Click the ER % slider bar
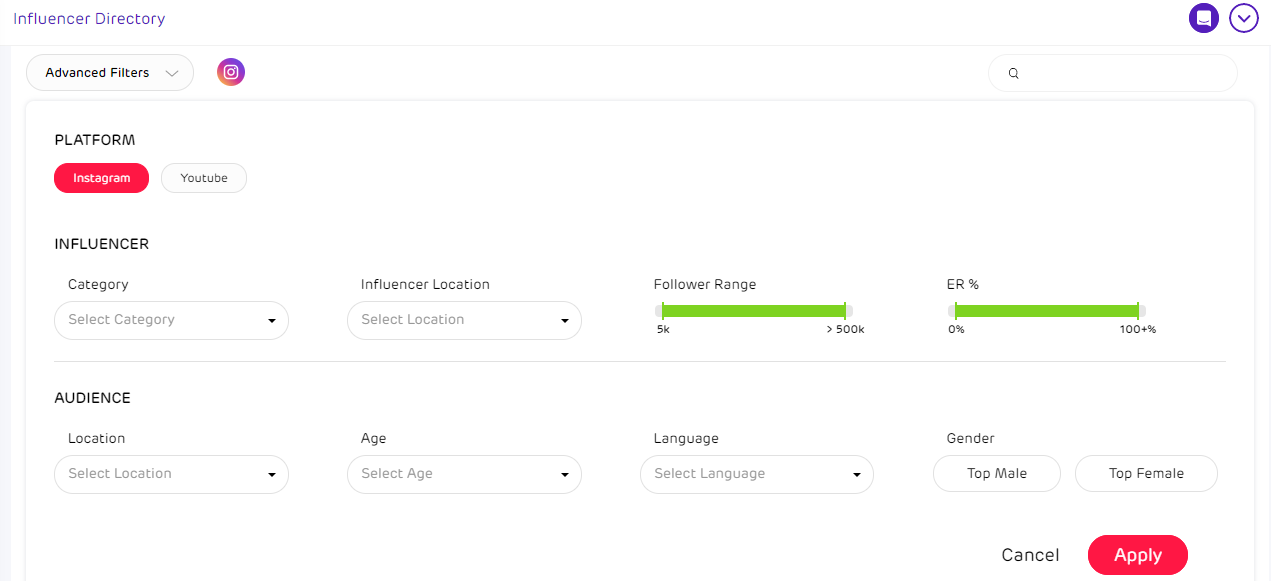Screen dimensions: 1271x581 [1046, 311]
